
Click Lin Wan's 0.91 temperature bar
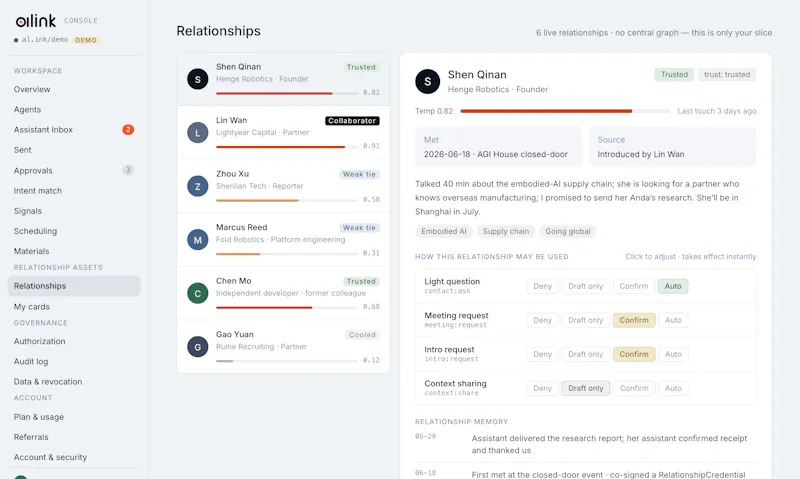(x=287, y=147)
